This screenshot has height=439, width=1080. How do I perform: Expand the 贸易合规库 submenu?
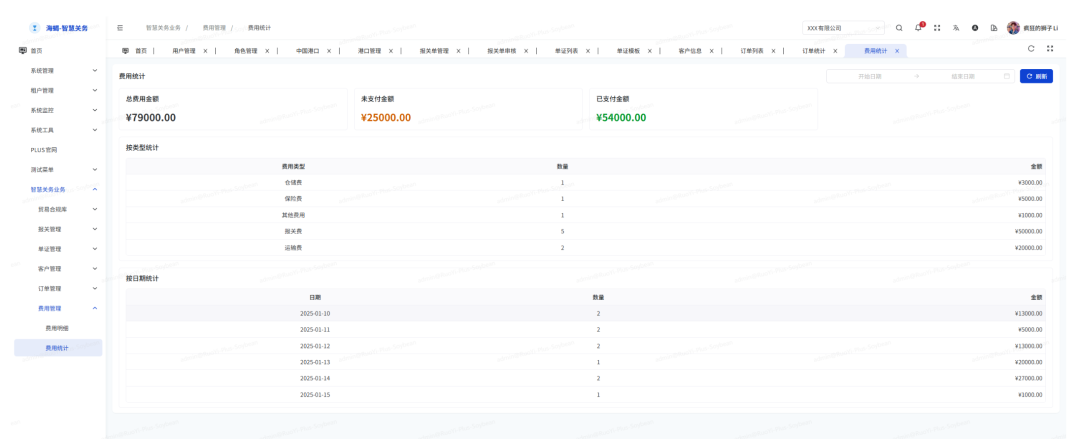coord(59,209)
